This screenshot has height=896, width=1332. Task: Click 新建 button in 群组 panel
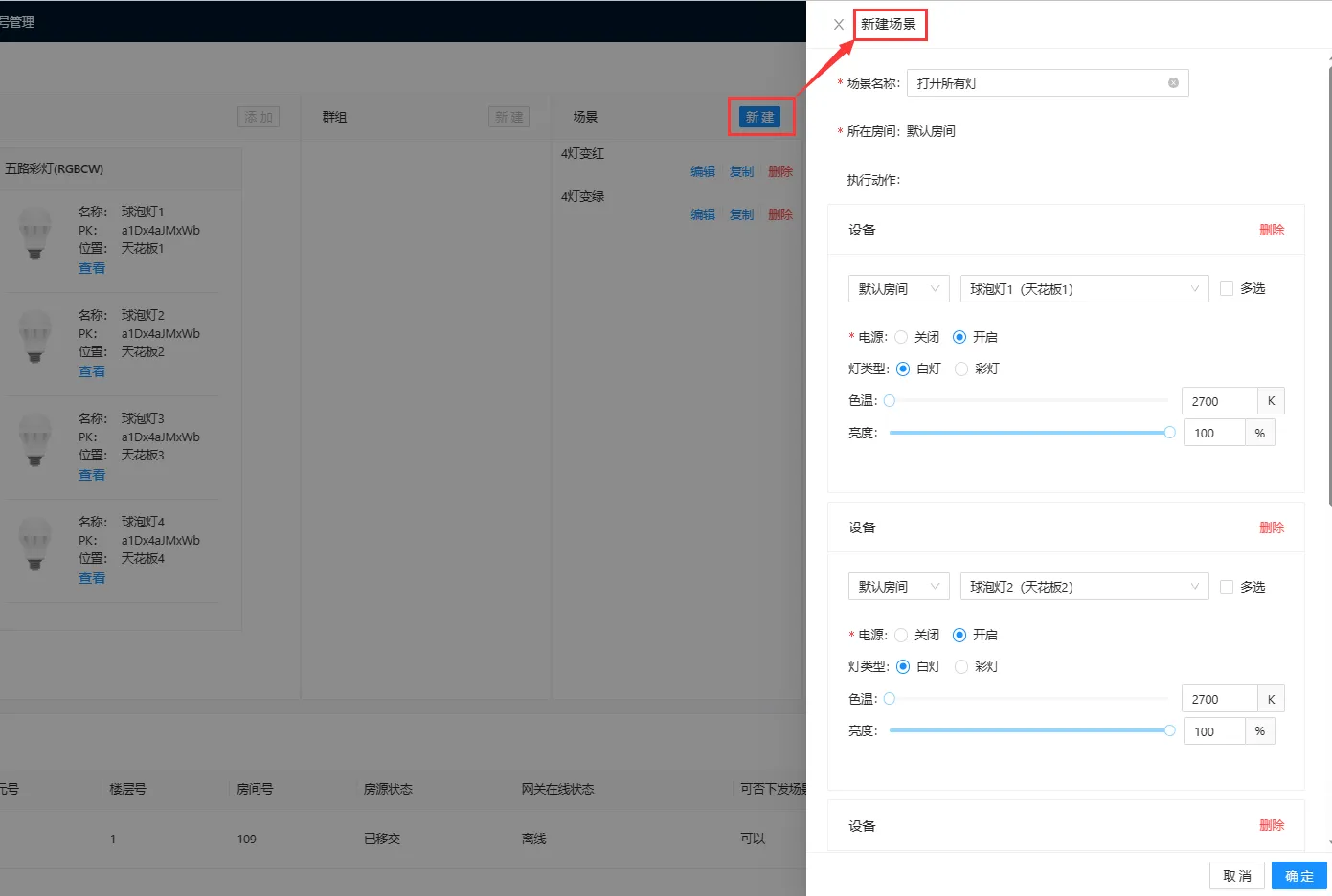508,117
